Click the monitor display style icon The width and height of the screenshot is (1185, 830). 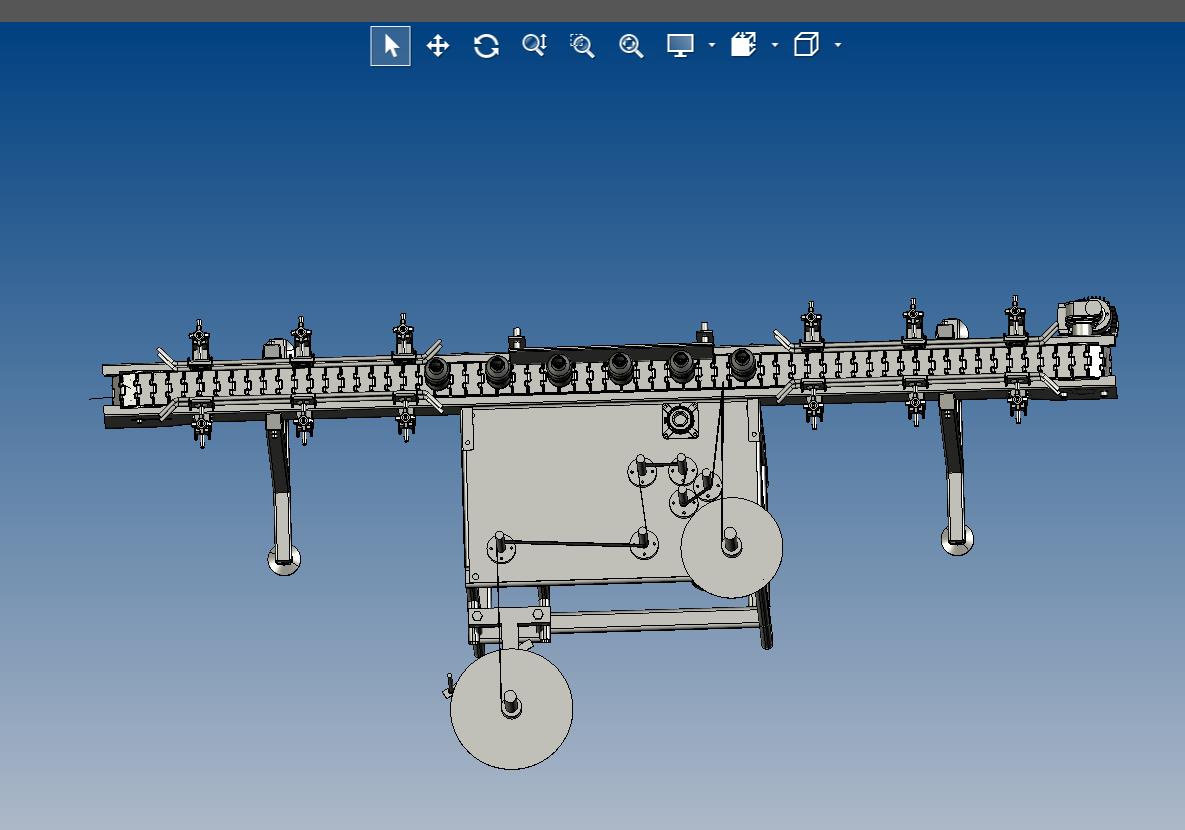[x=680, y=45]
